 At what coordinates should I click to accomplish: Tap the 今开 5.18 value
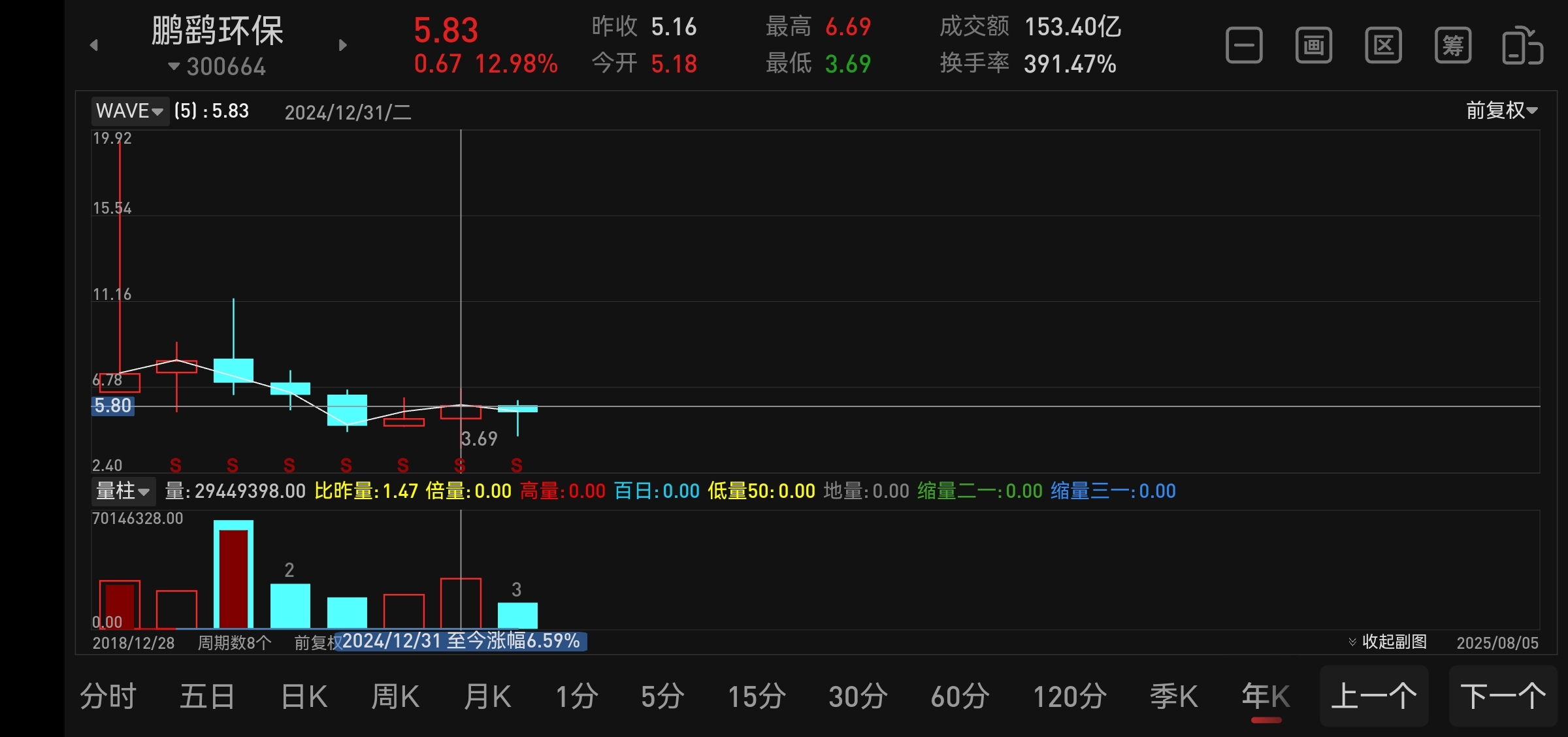[x=674, y=64]
